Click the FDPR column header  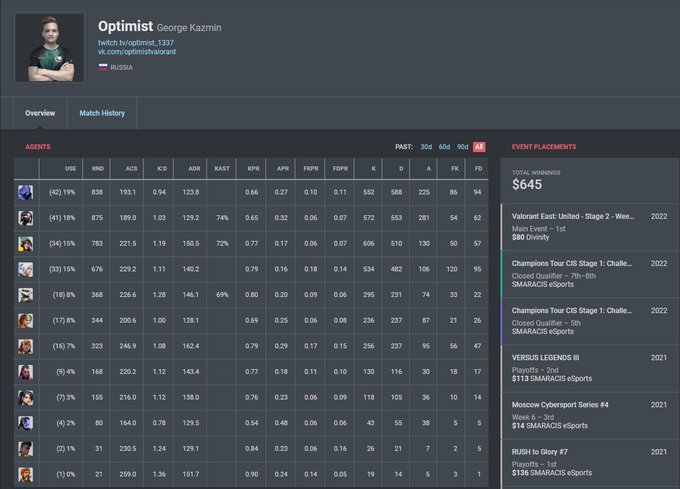[x=340, y=169]
